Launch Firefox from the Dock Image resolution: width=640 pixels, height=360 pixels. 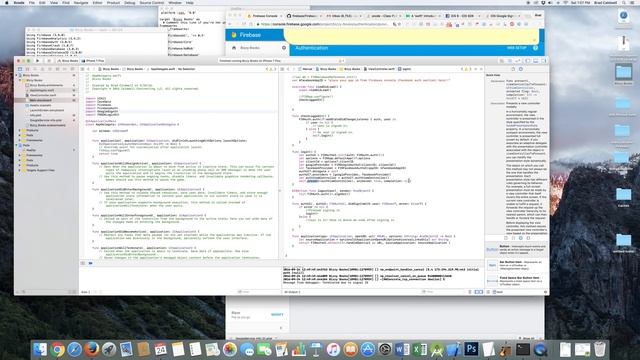point(91,349)
